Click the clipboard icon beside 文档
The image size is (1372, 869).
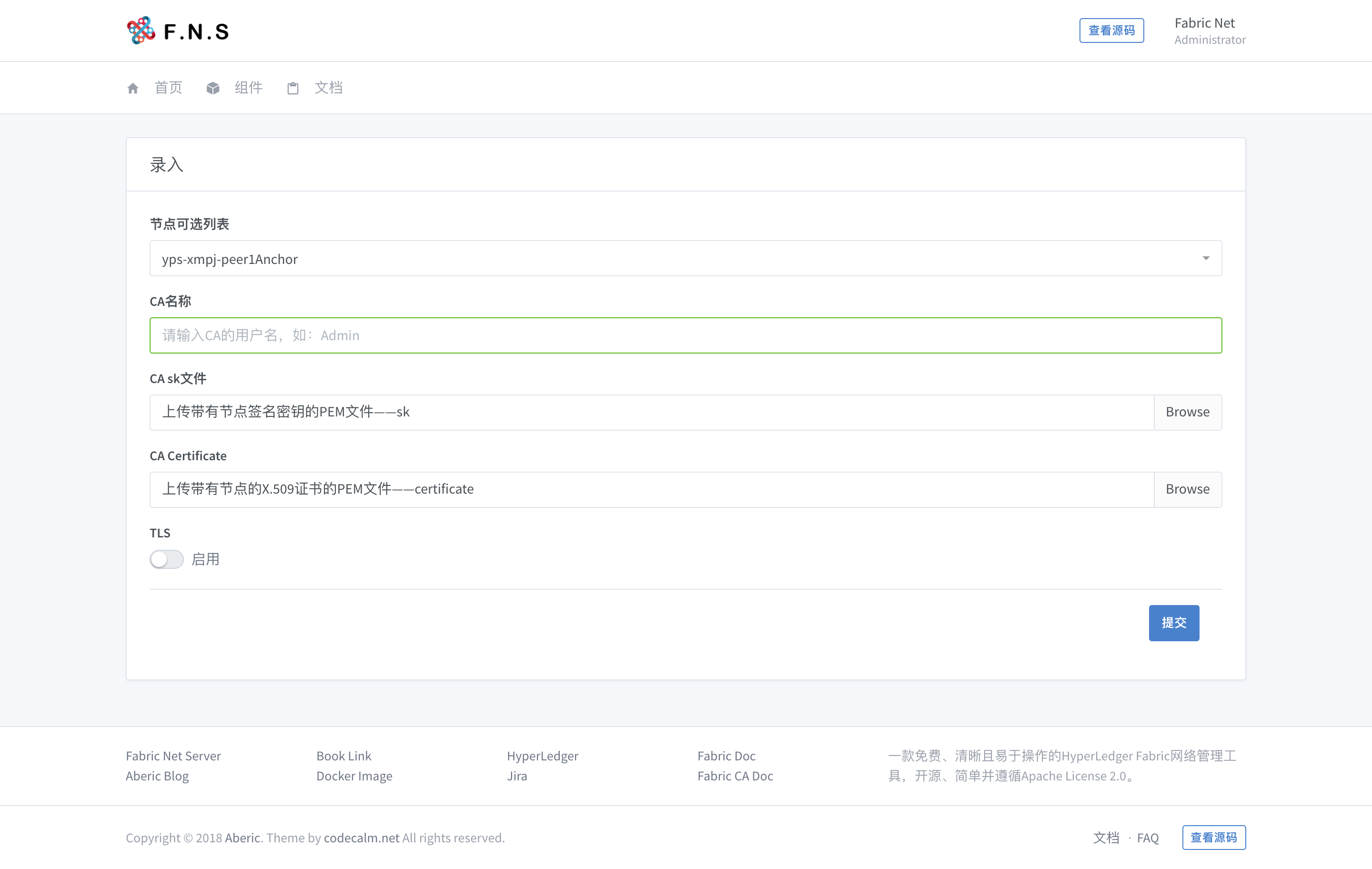click(293, 88)
